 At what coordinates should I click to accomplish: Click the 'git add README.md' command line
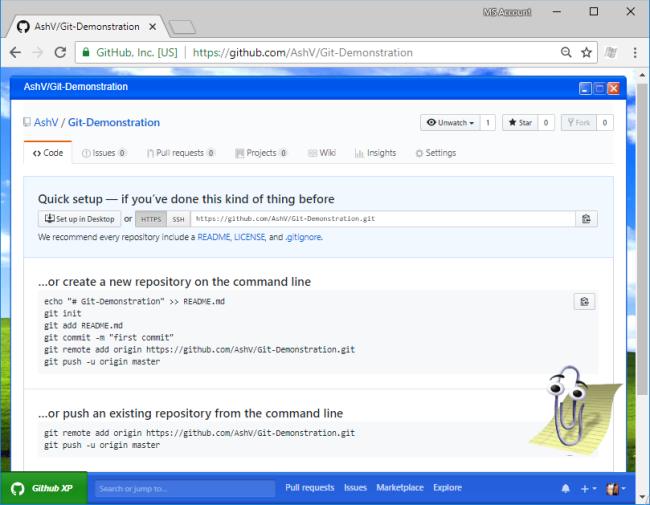[83, 325]
